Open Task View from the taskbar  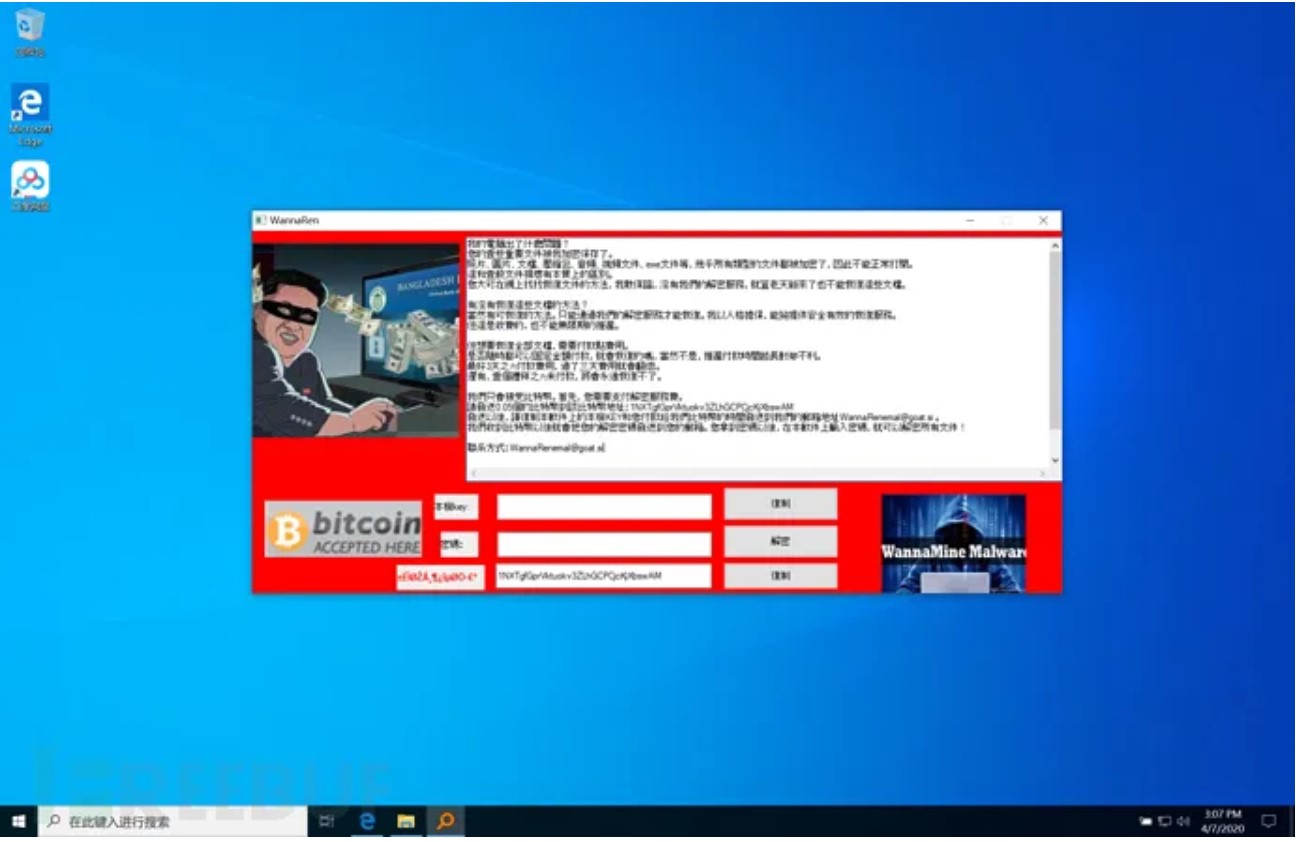pos(326,821)
